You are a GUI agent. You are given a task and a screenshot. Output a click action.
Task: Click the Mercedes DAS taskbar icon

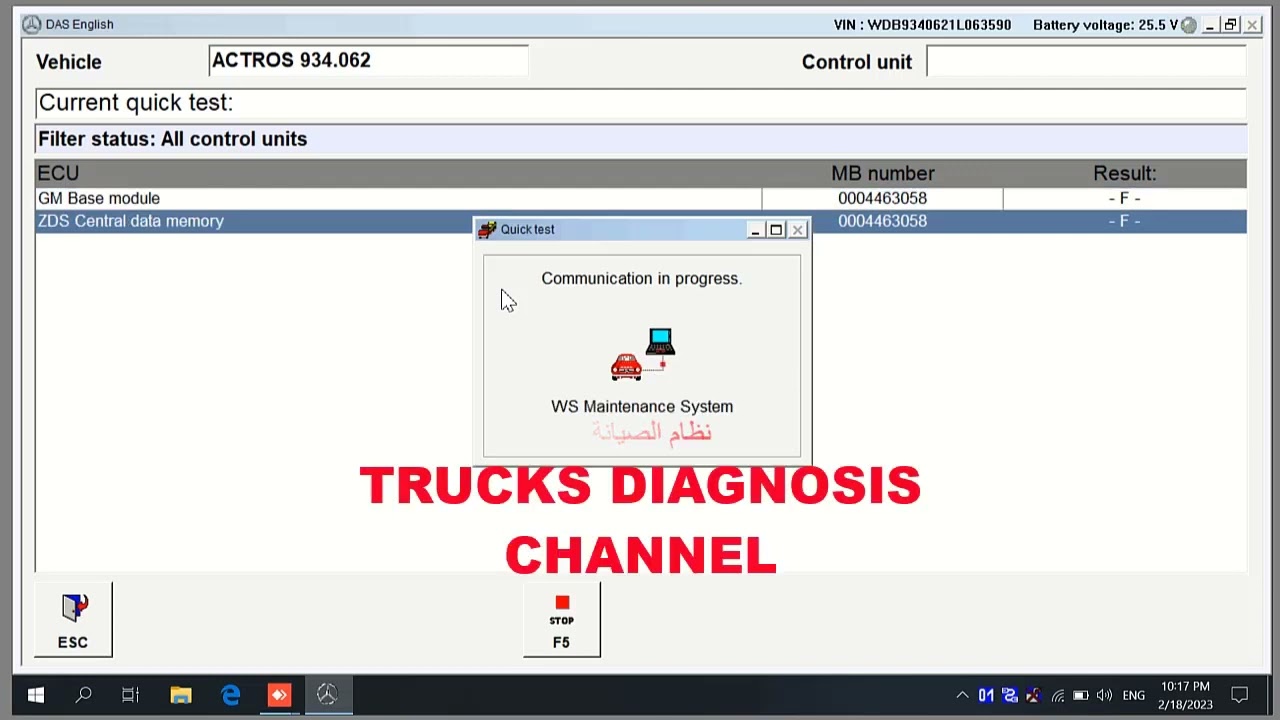[x=327, y=695]
